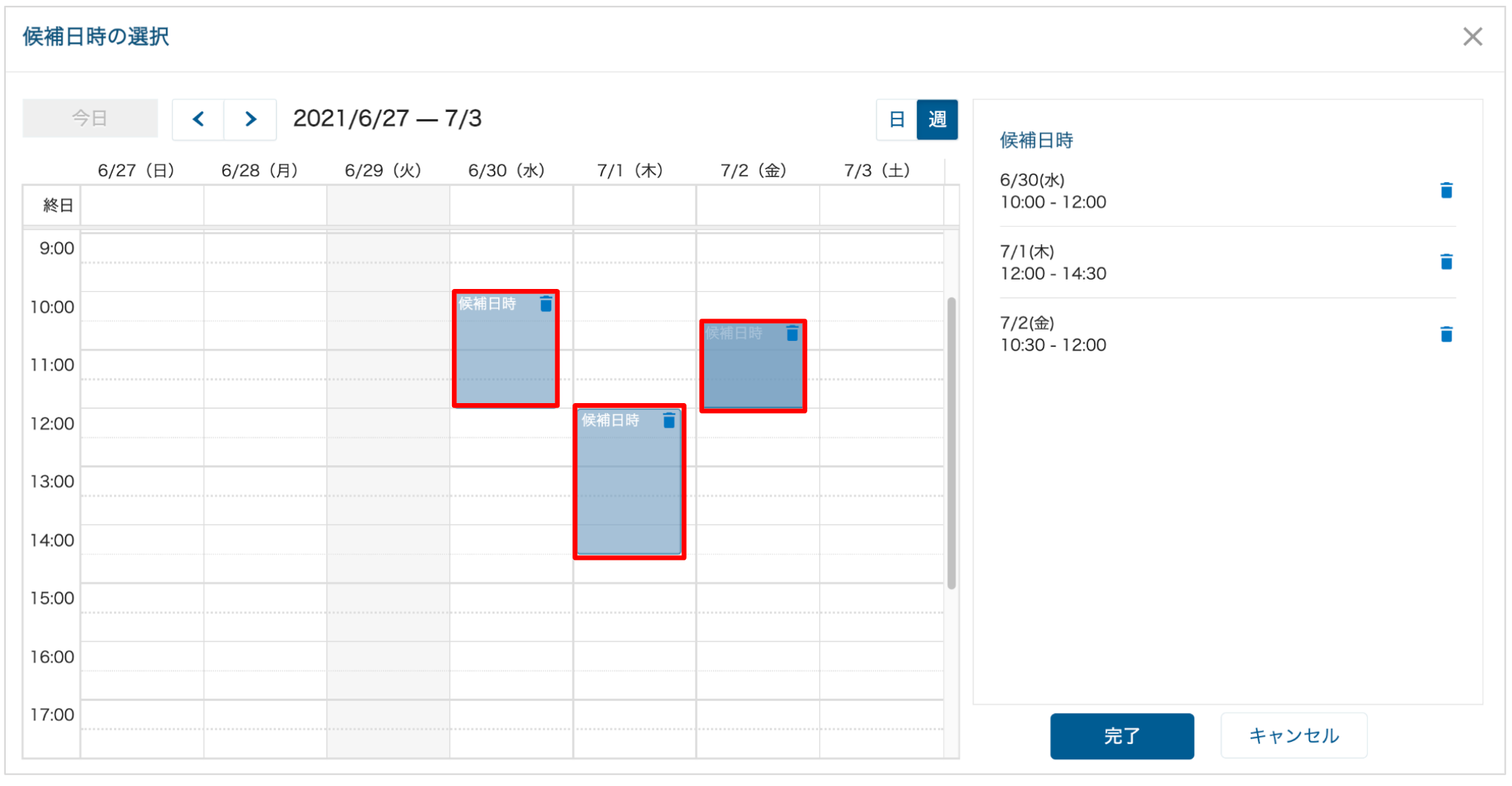1512x786 pixels.
Task: Close the 候補日時の選択 dialog
Action: point(1472,37)
